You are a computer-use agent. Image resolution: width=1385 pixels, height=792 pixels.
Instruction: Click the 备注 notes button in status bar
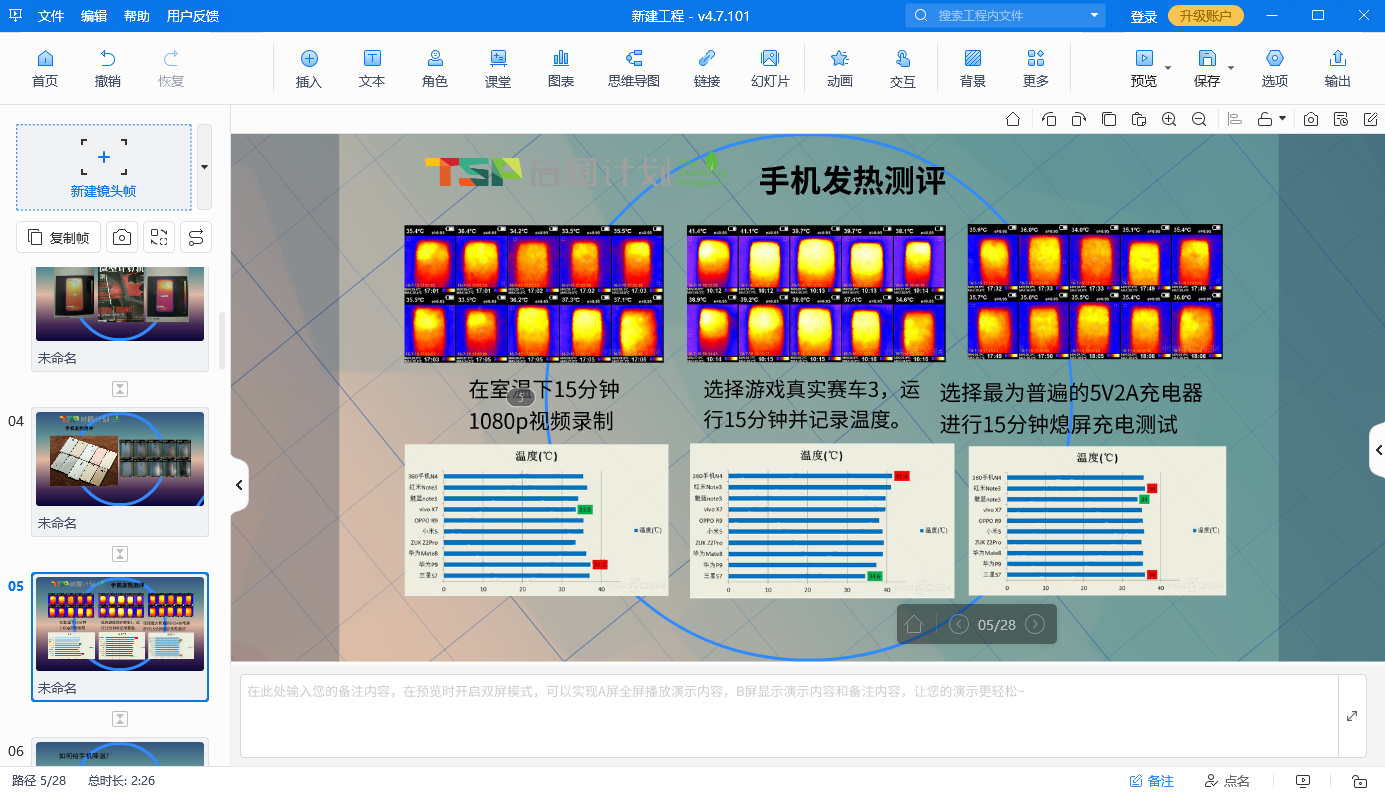pos(1151,781)
